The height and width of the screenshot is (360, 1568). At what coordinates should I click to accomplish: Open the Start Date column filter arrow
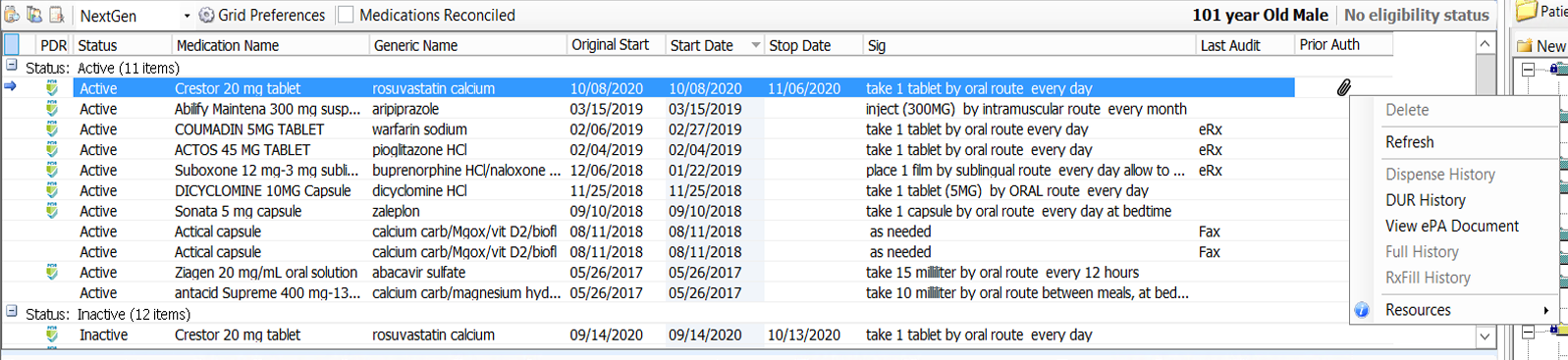click(x=755, y=45)
